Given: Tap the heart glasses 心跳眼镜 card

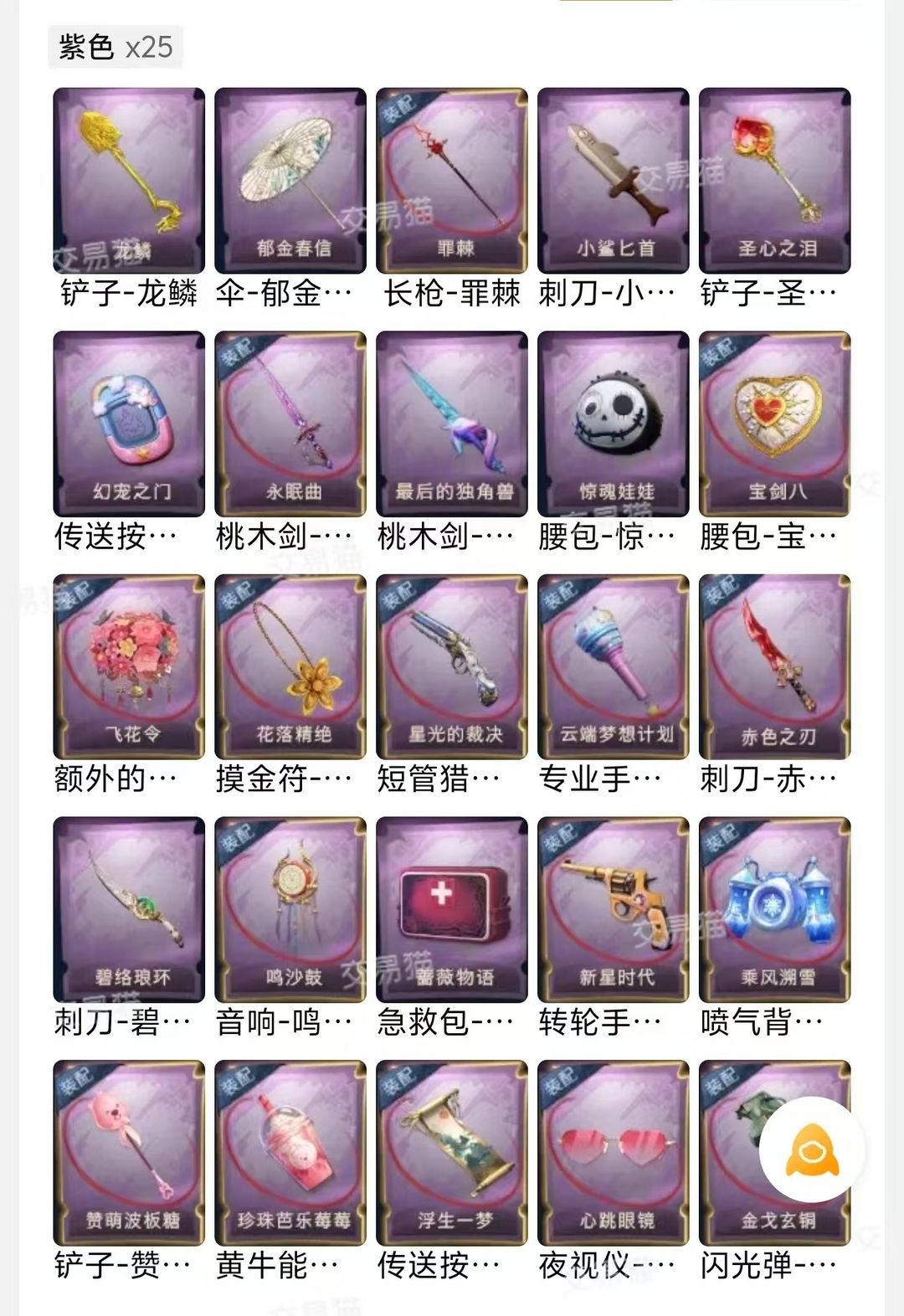Looking at the screenshot, I should coord(614,1153).
